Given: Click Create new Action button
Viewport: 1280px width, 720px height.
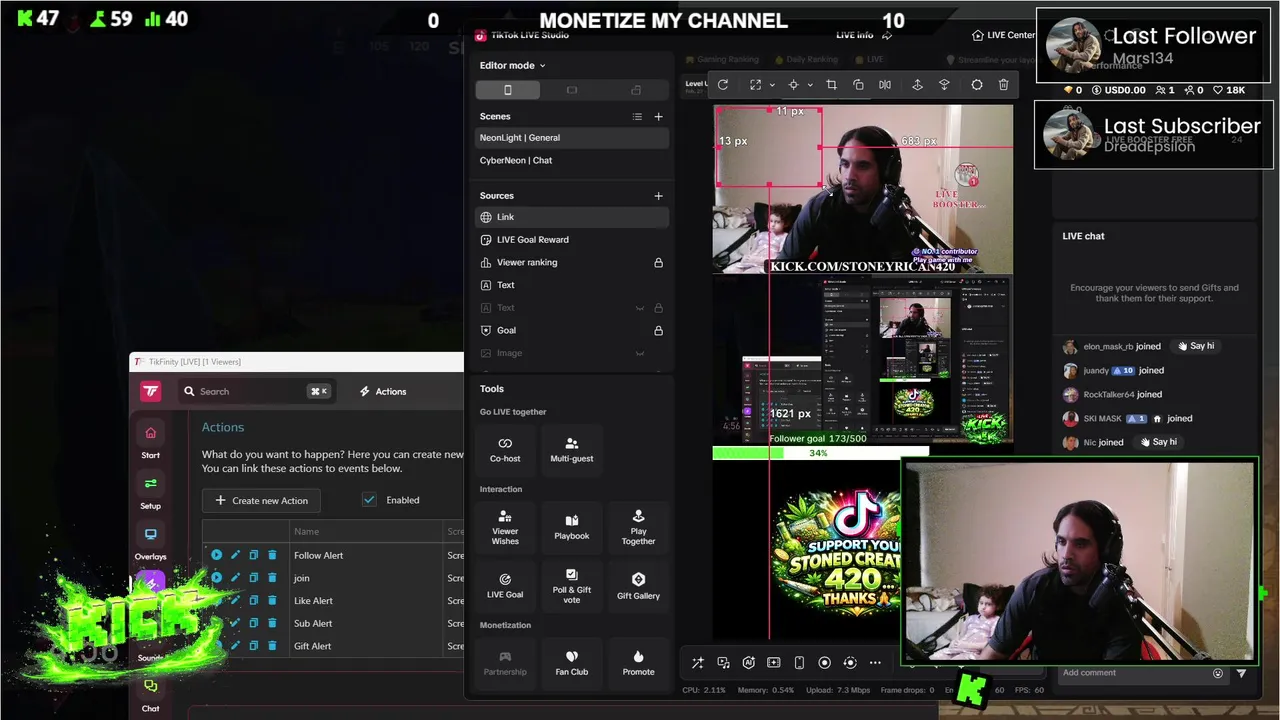Looking at the screenshot, I should click(x=263, y=500).
